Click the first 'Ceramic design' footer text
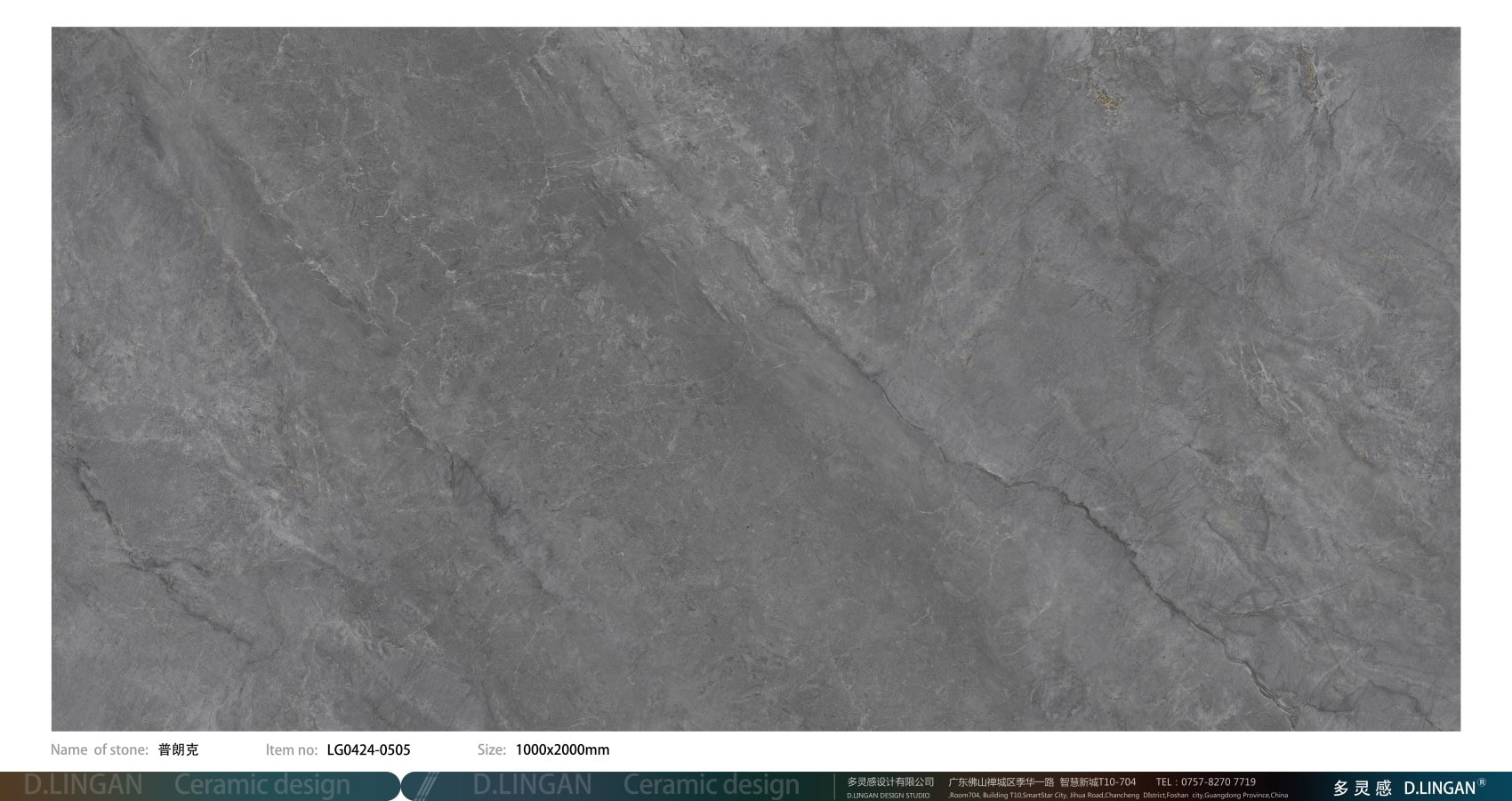Viewport: 1512px width, 801px height. [262, 785]
